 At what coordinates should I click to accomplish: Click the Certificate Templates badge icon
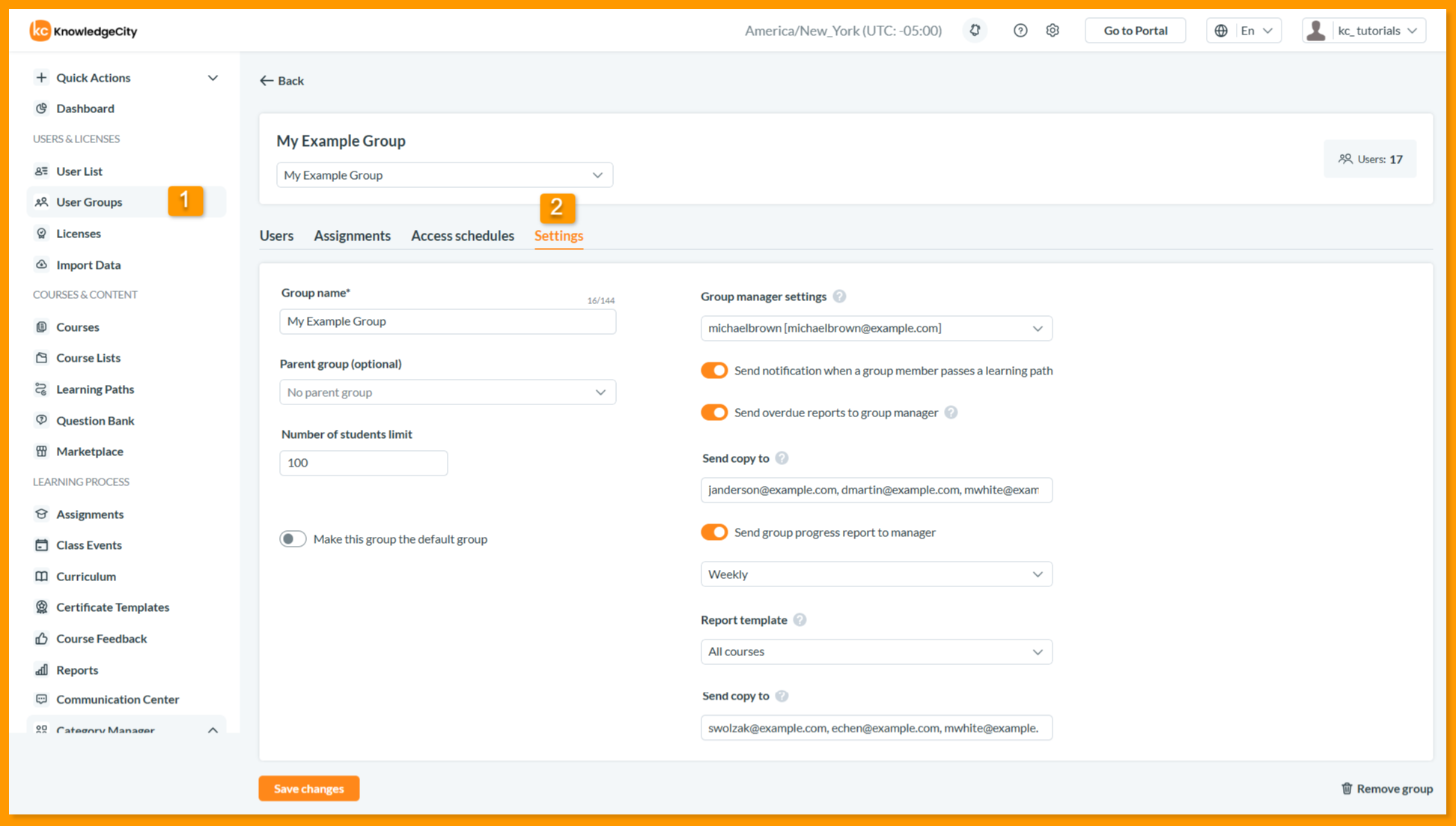click(x=41, y=607)
